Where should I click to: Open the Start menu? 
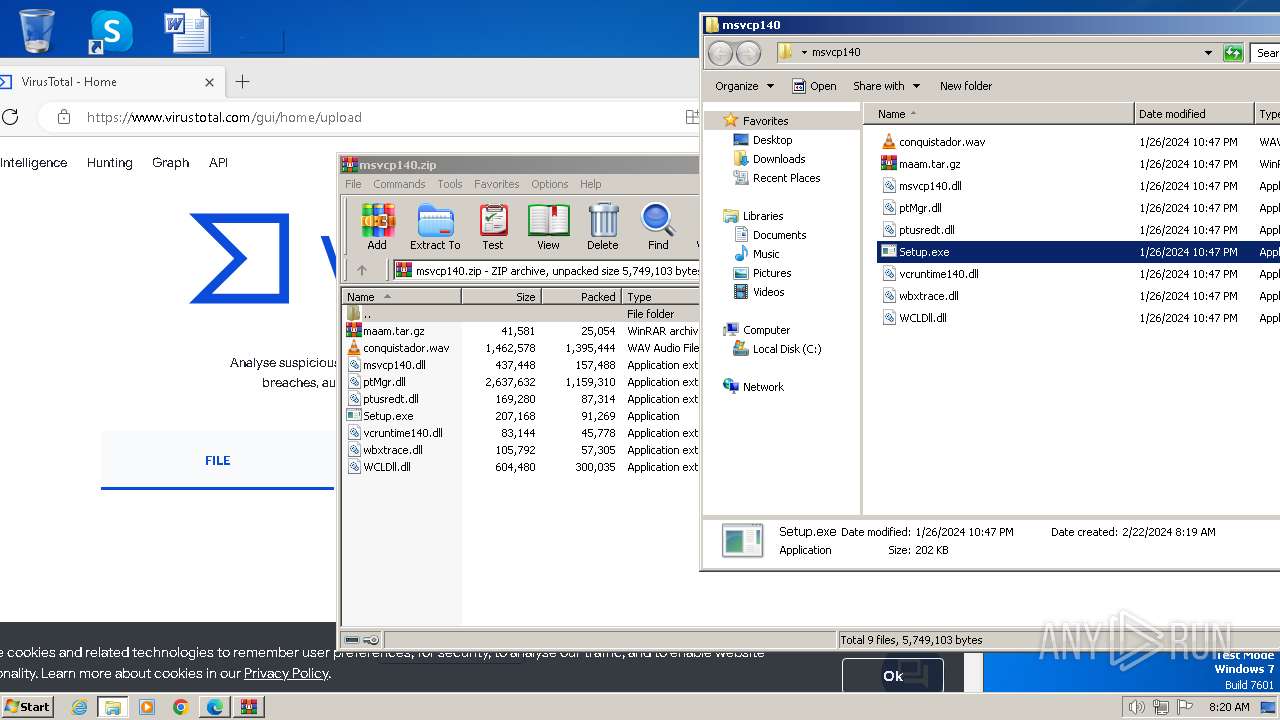tap(27, 707)
